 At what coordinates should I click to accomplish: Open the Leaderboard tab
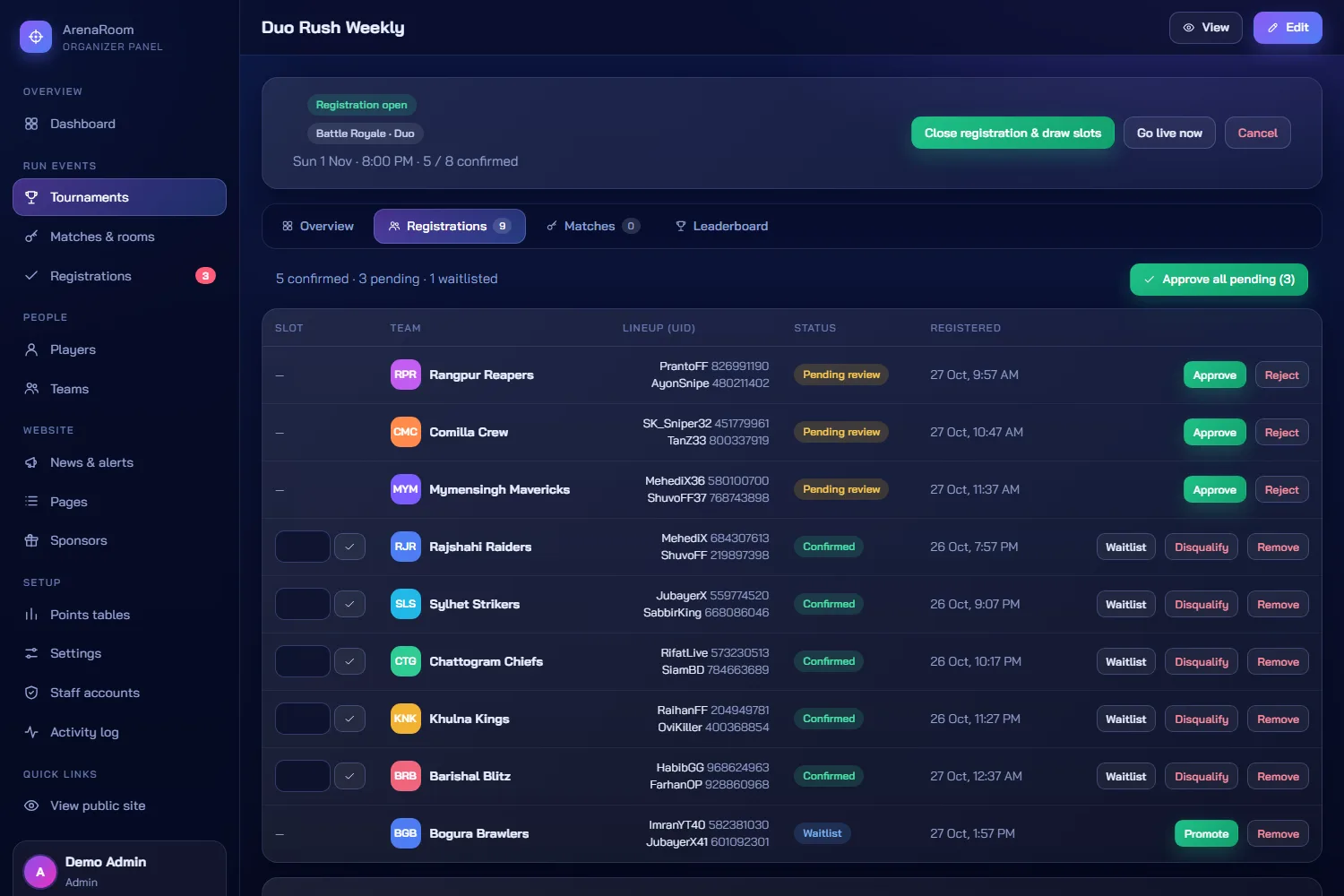click(721, 226)
